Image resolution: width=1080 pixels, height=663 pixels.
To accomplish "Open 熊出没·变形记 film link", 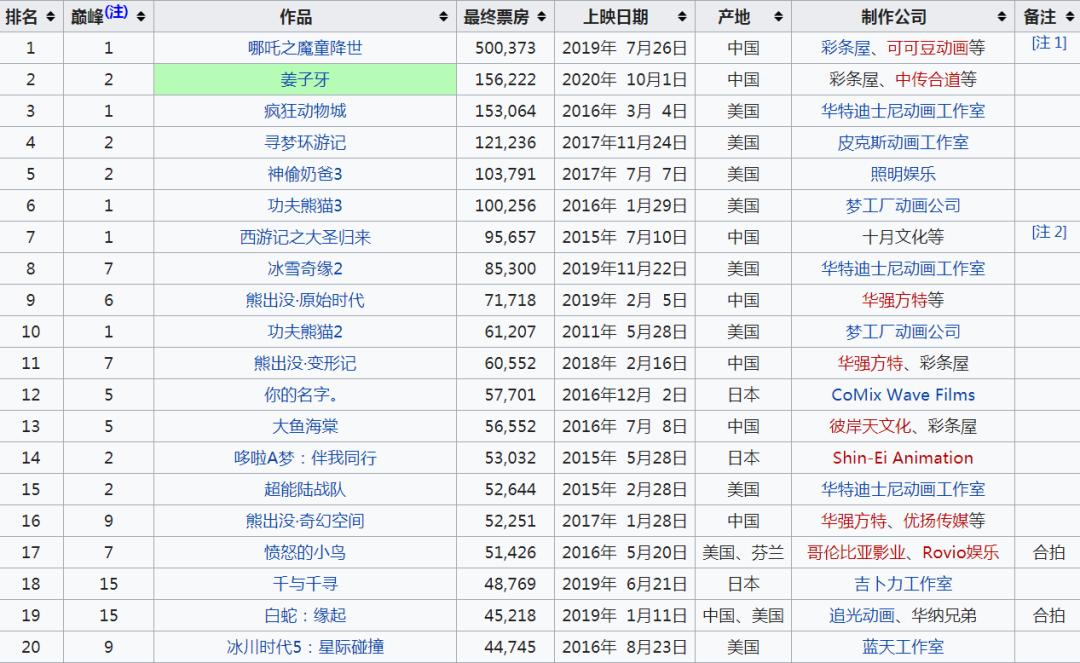I will click(305, 364).
